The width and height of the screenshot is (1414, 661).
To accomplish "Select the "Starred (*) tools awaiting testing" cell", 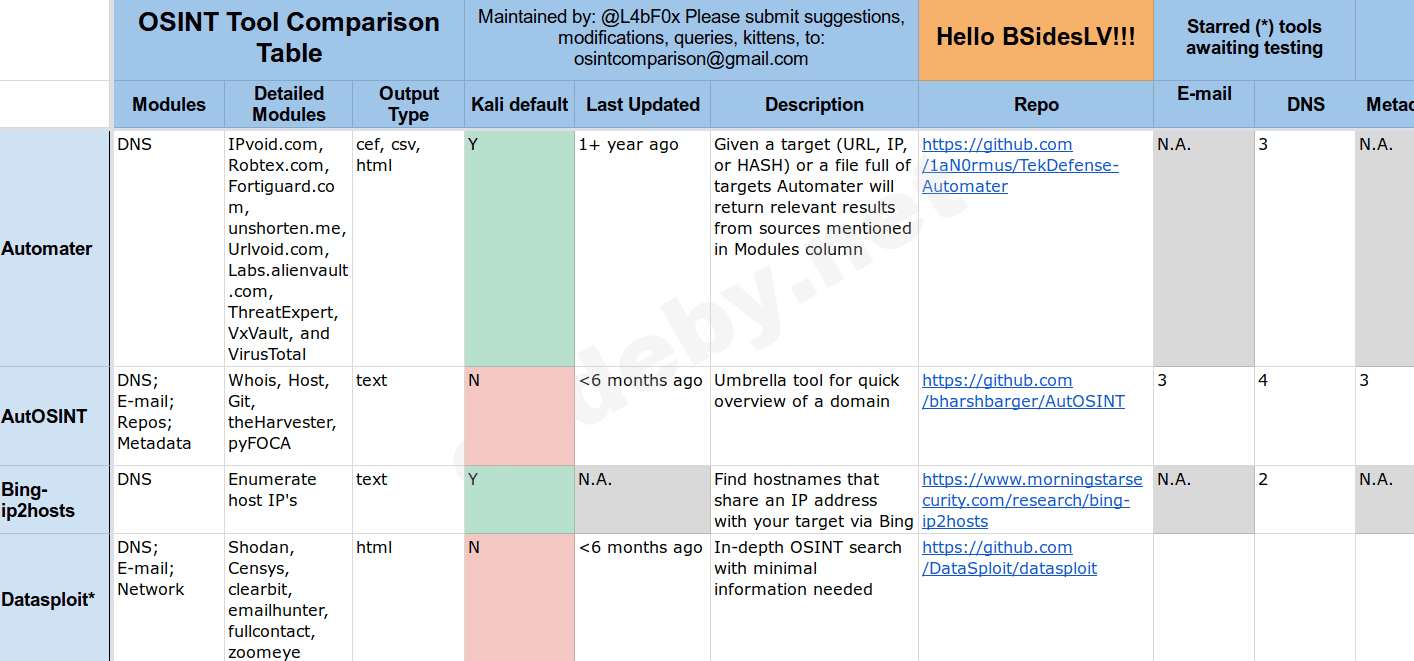I will tap(1254, 38).
